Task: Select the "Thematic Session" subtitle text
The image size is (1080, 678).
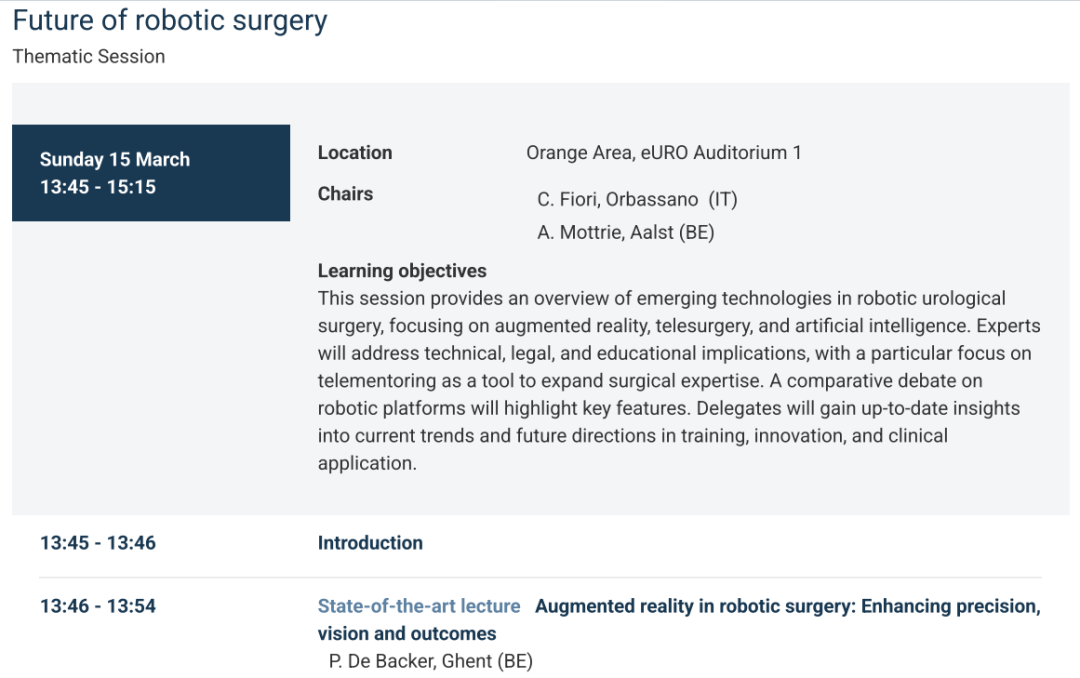Action: coord(89,57)
